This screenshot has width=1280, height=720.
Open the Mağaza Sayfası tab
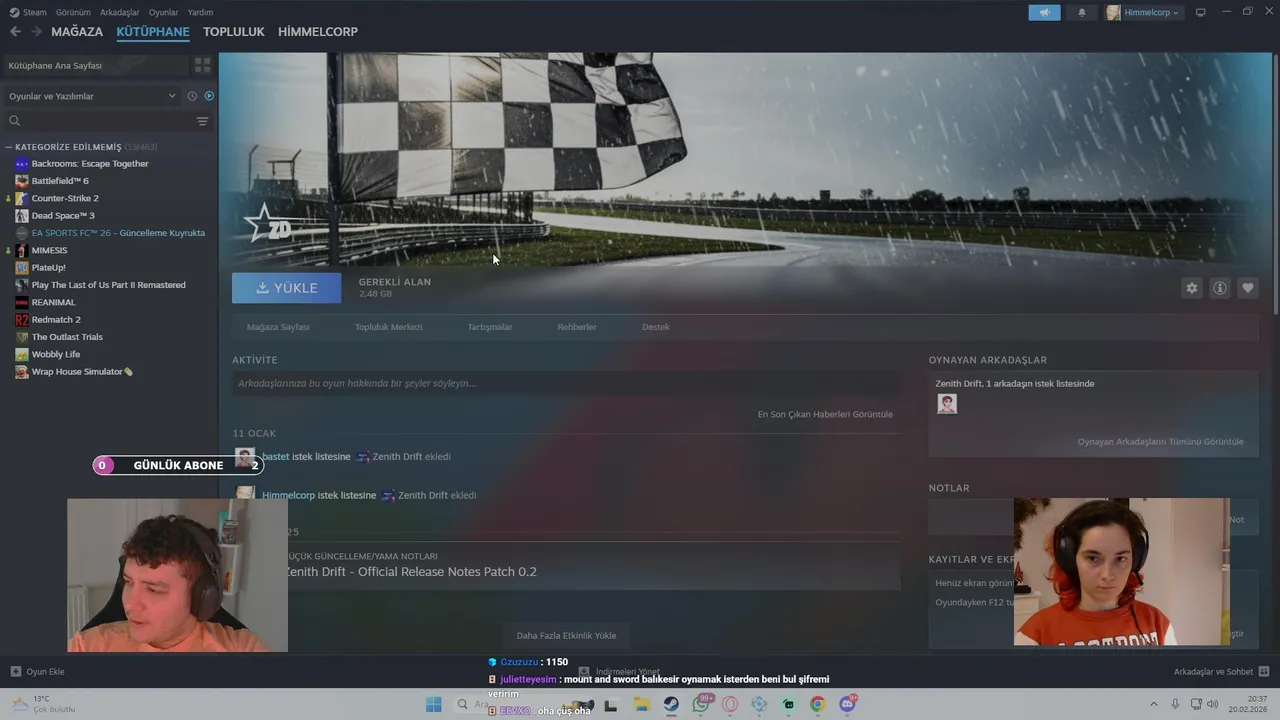click(x=278, y=327)
